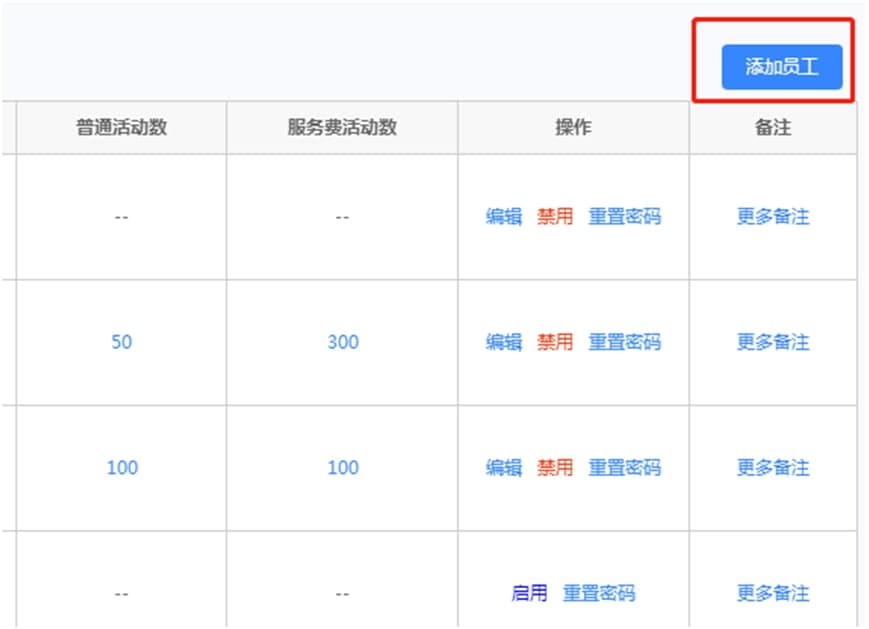Open 更多备注 in the last table row

(x=773, y=593)
